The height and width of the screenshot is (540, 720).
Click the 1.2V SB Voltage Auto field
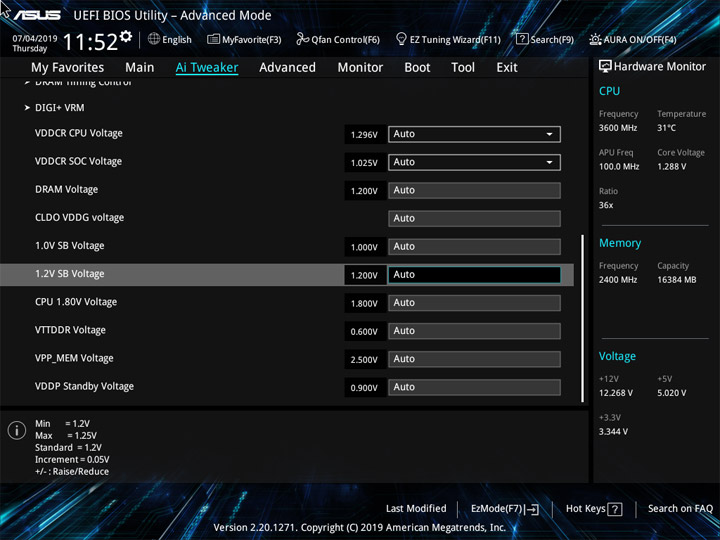click(x=474, y=275)
